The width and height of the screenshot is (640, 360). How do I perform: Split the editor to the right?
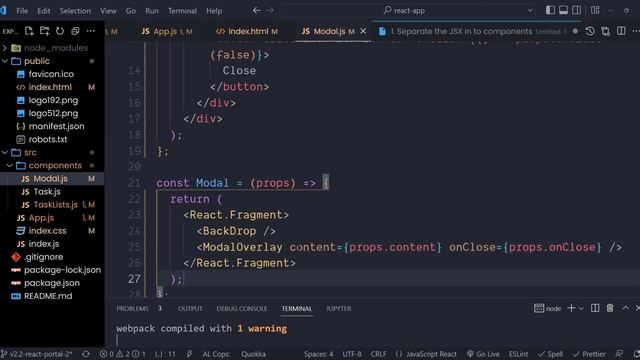point(621,31)
